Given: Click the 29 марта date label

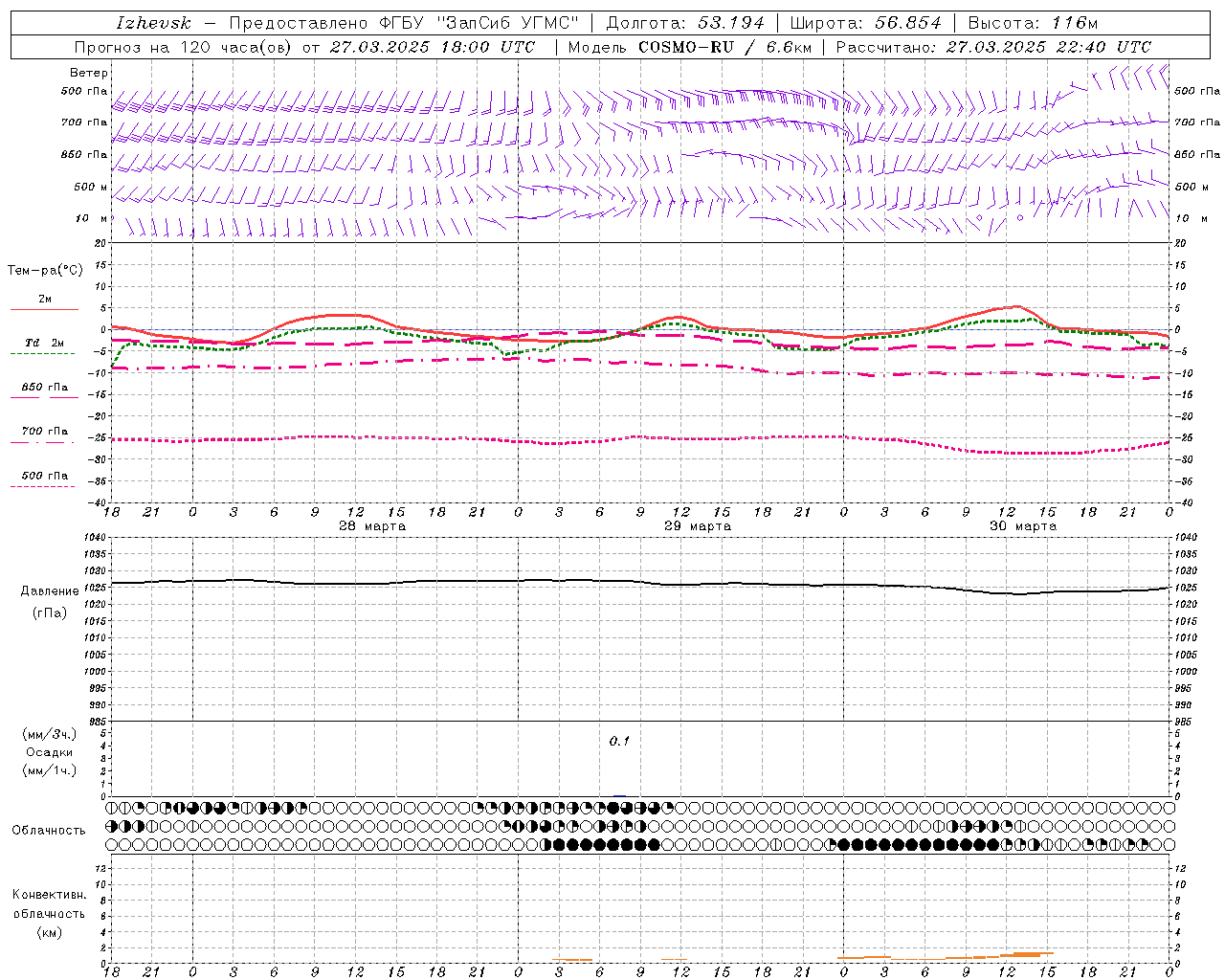Looking at the screenshot, I should 698,526.
